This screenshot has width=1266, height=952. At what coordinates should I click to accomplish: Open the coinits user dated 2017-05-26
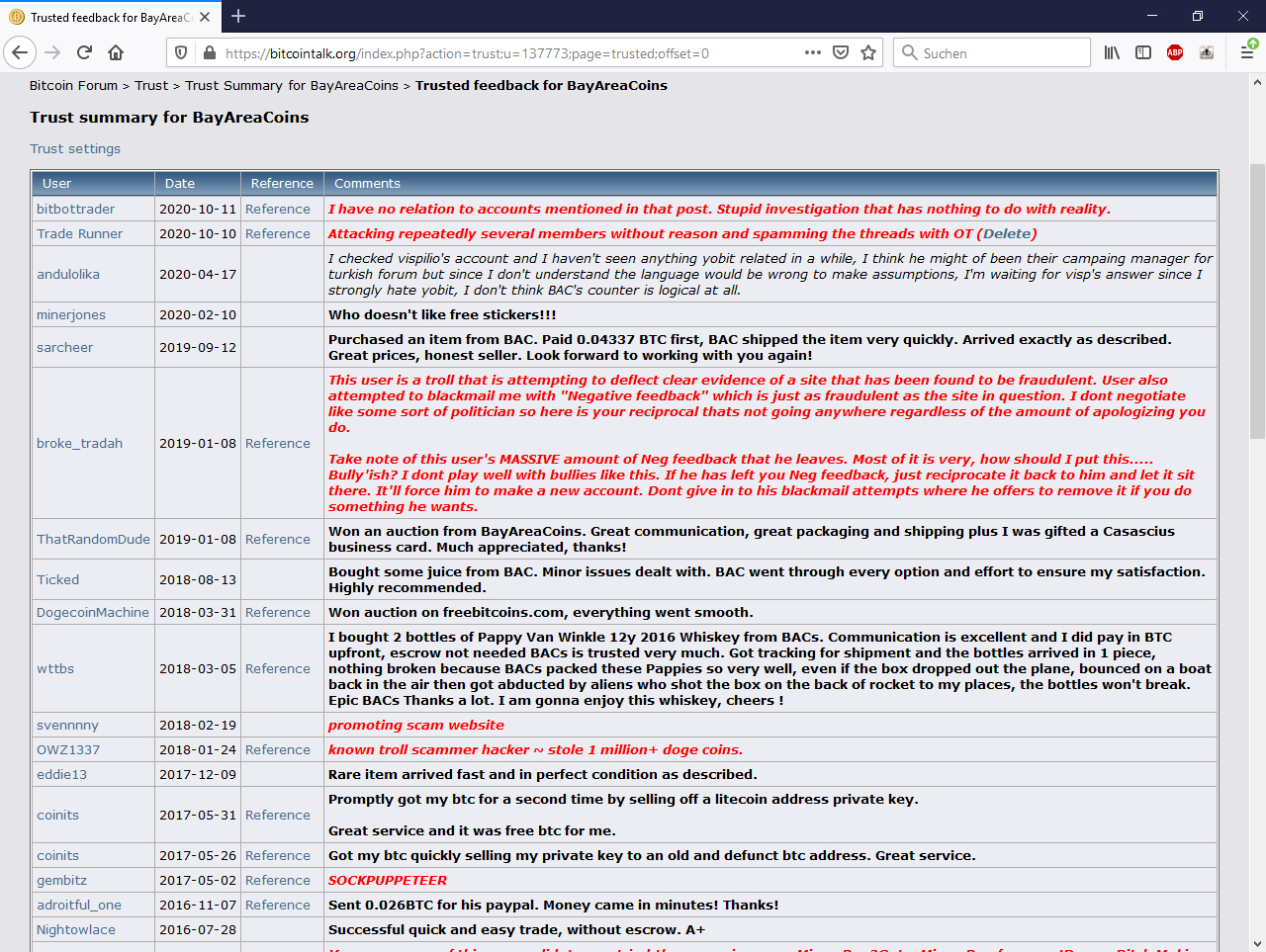point(58,856)
